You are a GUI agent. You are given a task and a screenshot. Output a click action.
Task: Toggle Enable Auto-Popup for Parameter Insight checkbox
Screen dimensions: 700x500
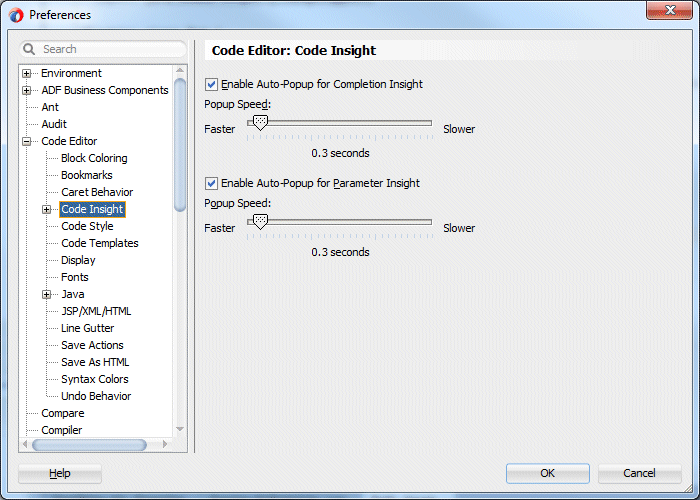211,183
